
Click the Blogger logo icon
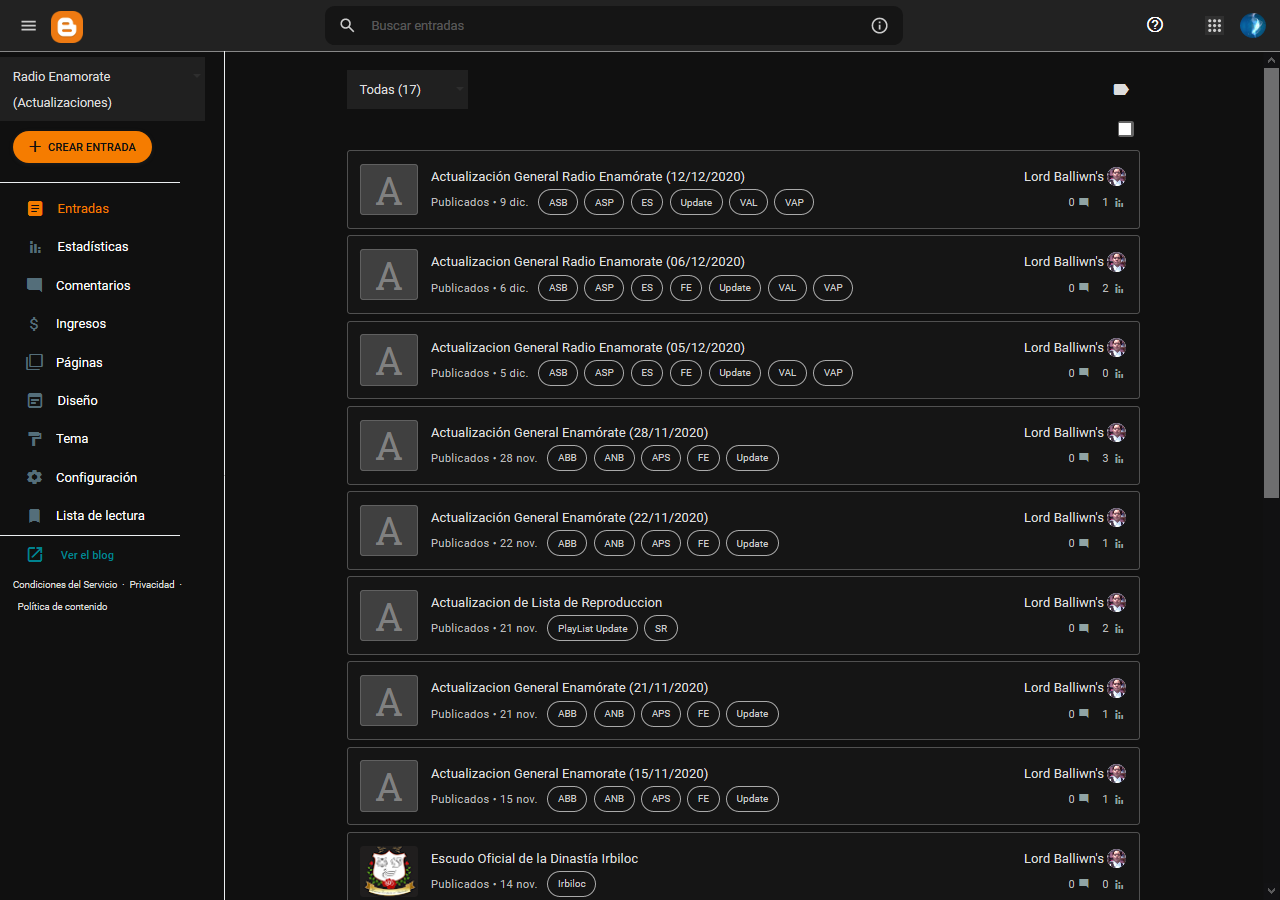pyautogui.click(x=66, y=25)
